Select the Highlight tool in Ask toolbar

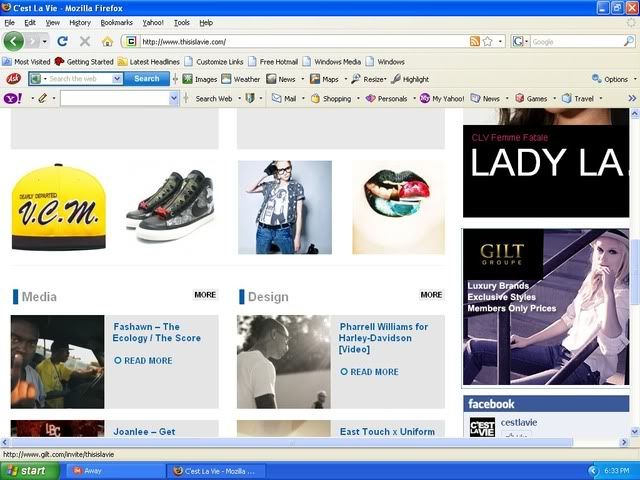[410, 79]
